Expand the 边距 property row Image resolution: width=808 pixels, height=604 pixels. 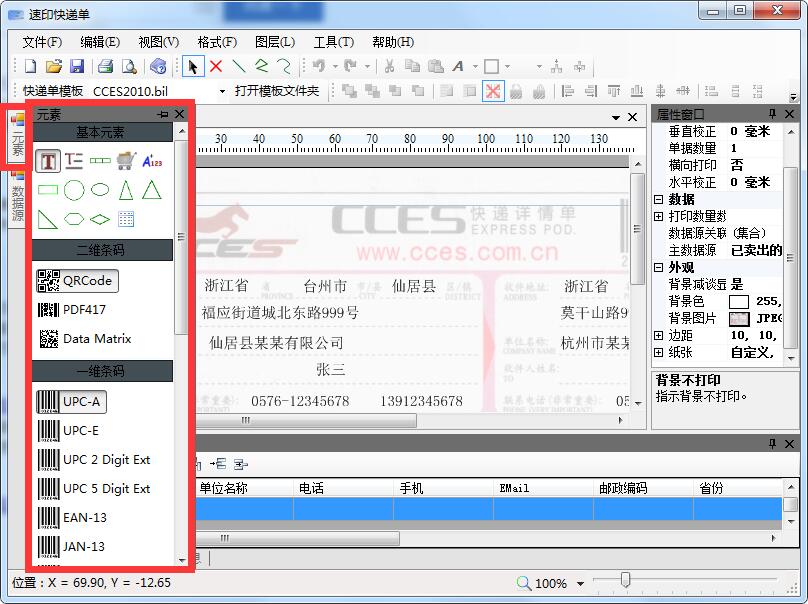click(x=658, y=336)
